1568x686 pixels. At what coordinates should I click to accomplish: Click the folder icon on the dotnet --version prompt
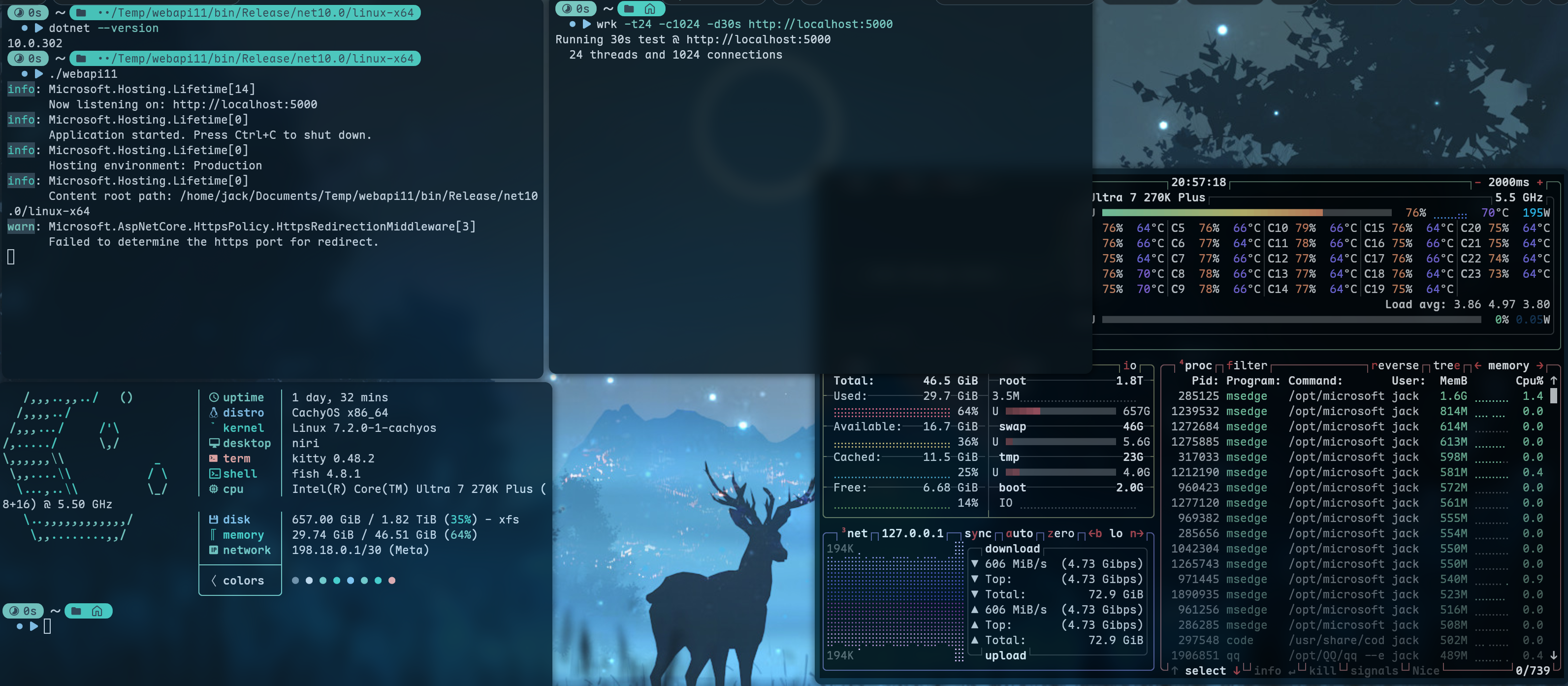[x=81, y=13]
